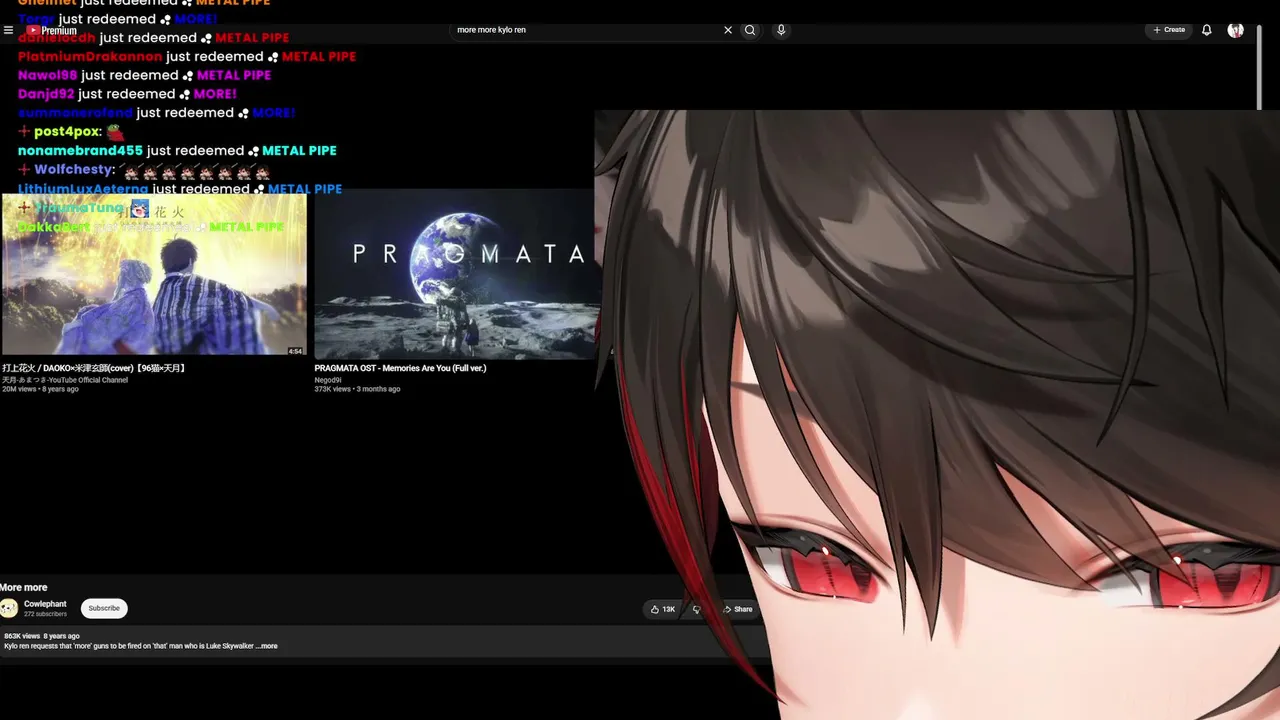
Task: Click 'PRAGMATA OST - Memories Are You' title
Action: tap(400, 368)
